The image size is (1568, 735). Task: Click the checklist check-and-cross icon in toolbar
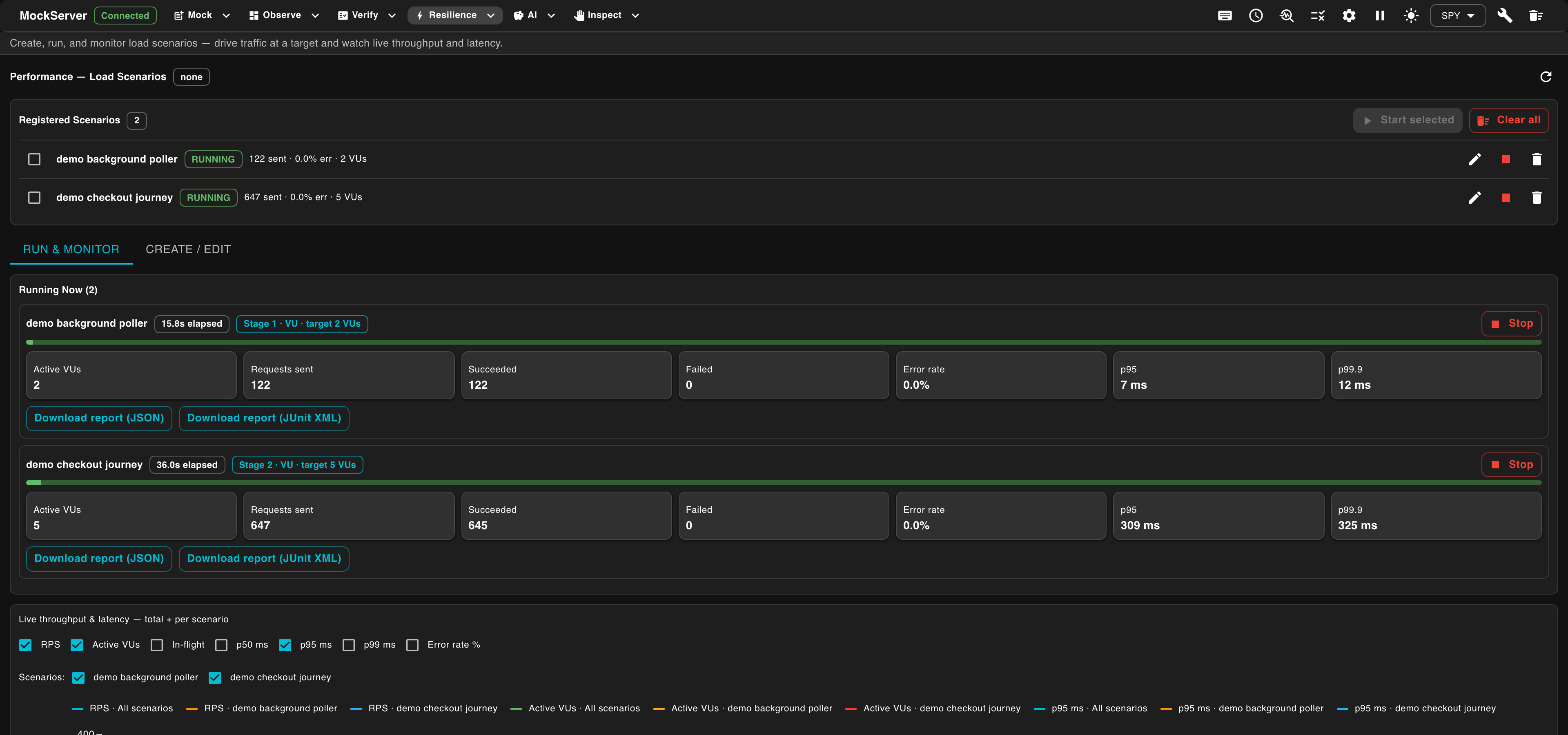point(1318,16)
